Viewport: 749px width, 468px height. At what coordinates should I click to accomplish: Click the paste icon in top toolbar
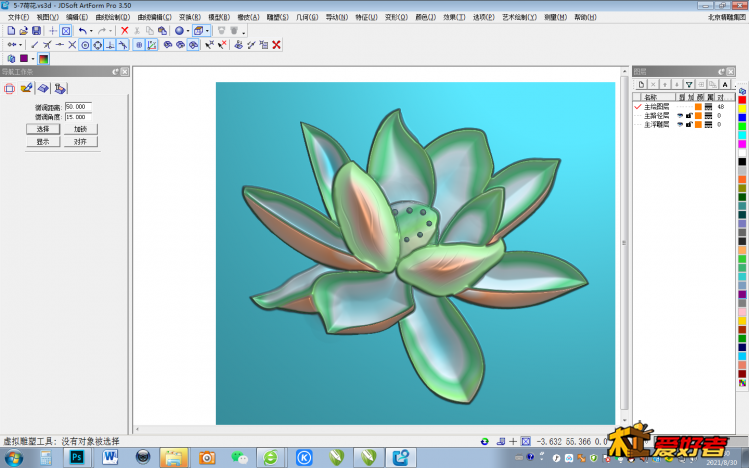coord(163,31)
